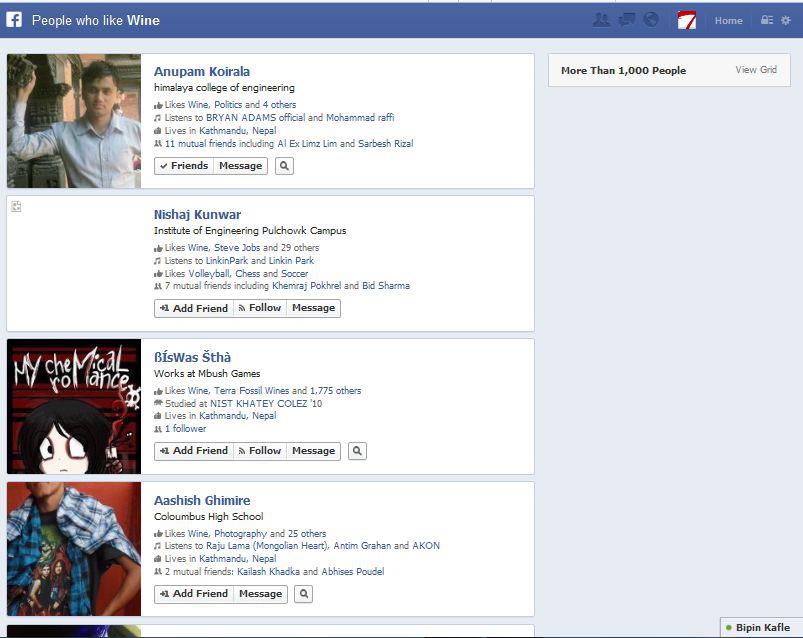
Task: Switch to View Grid layout
Action: (x=756, y=70)
